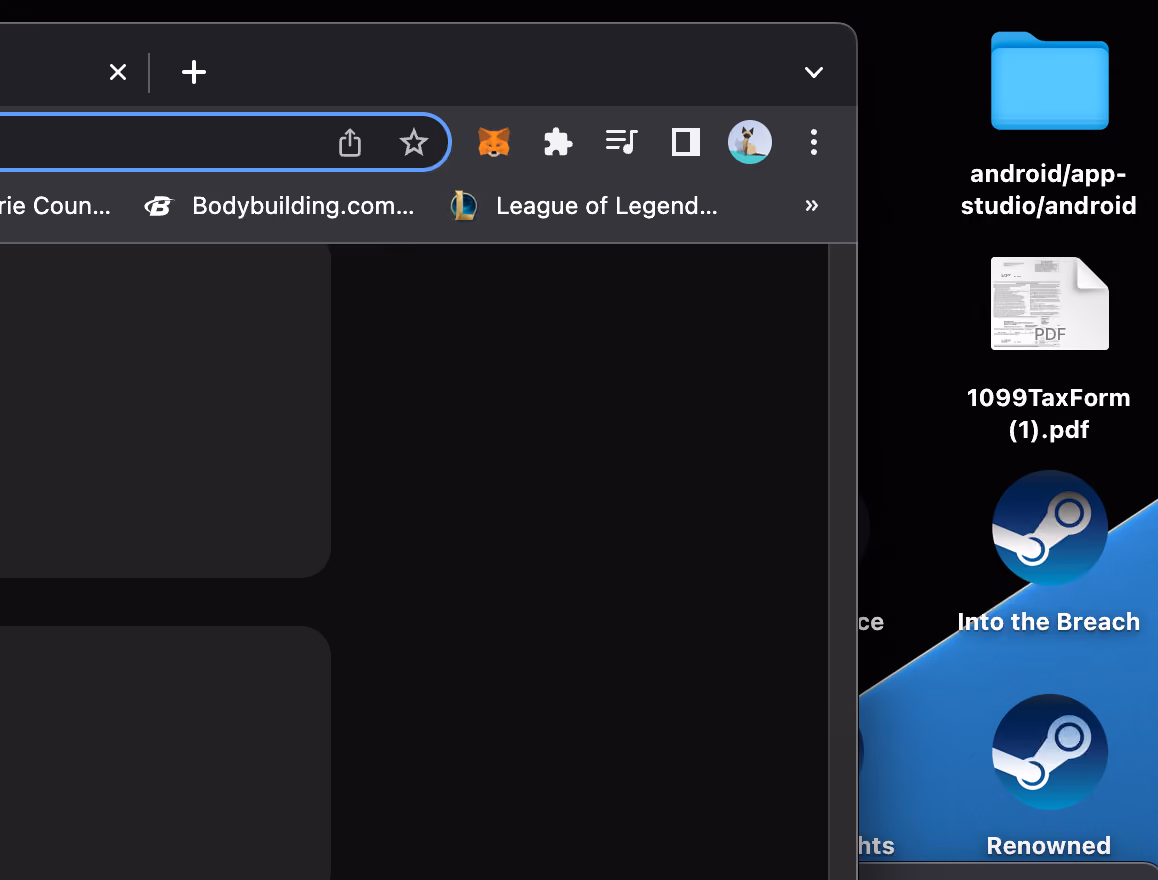Open Chrome's three-dot menu
Screen dimensions: 1158x880
(813, 142)
